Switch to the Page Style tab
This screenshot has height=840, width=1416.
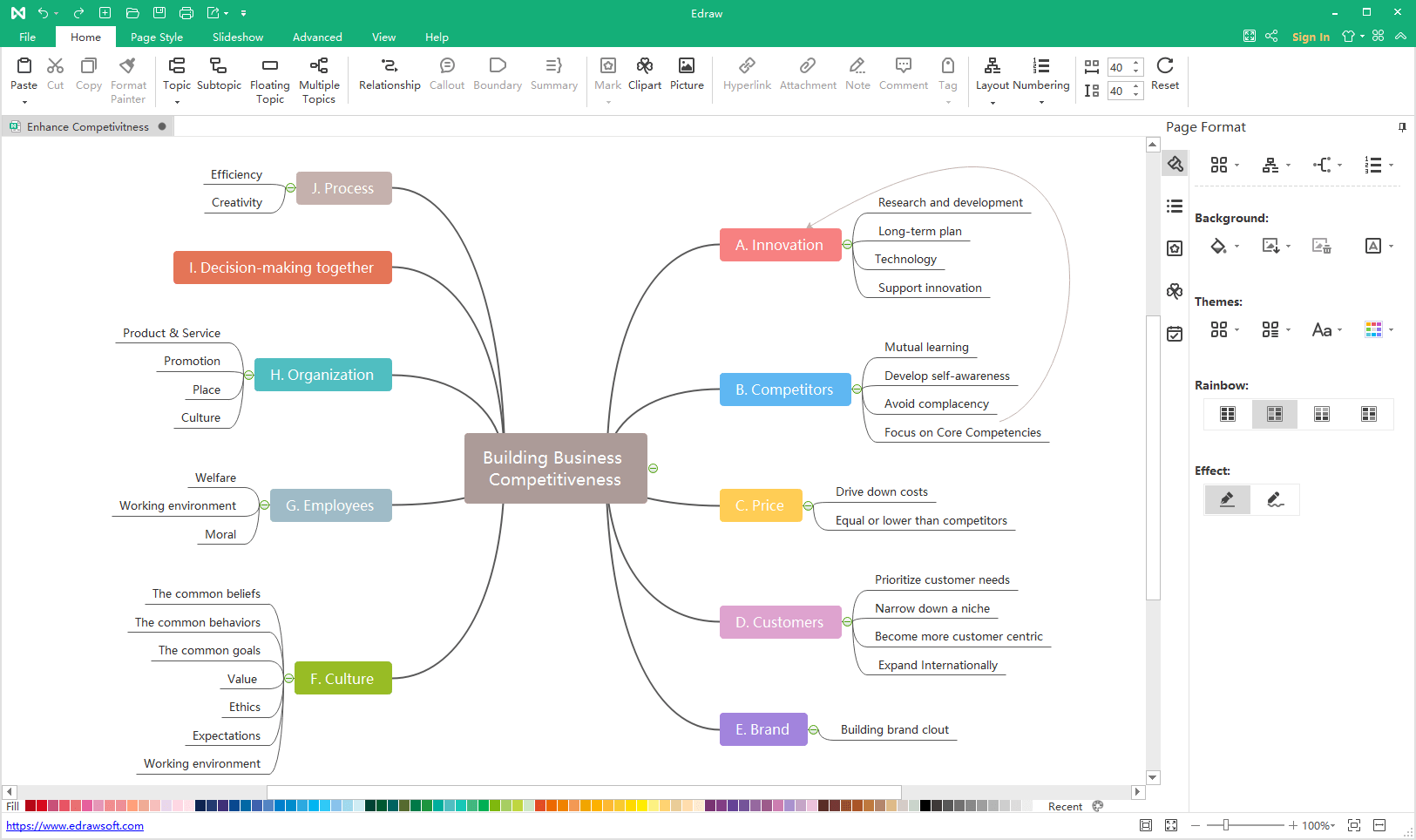click(x=157, y=37)
